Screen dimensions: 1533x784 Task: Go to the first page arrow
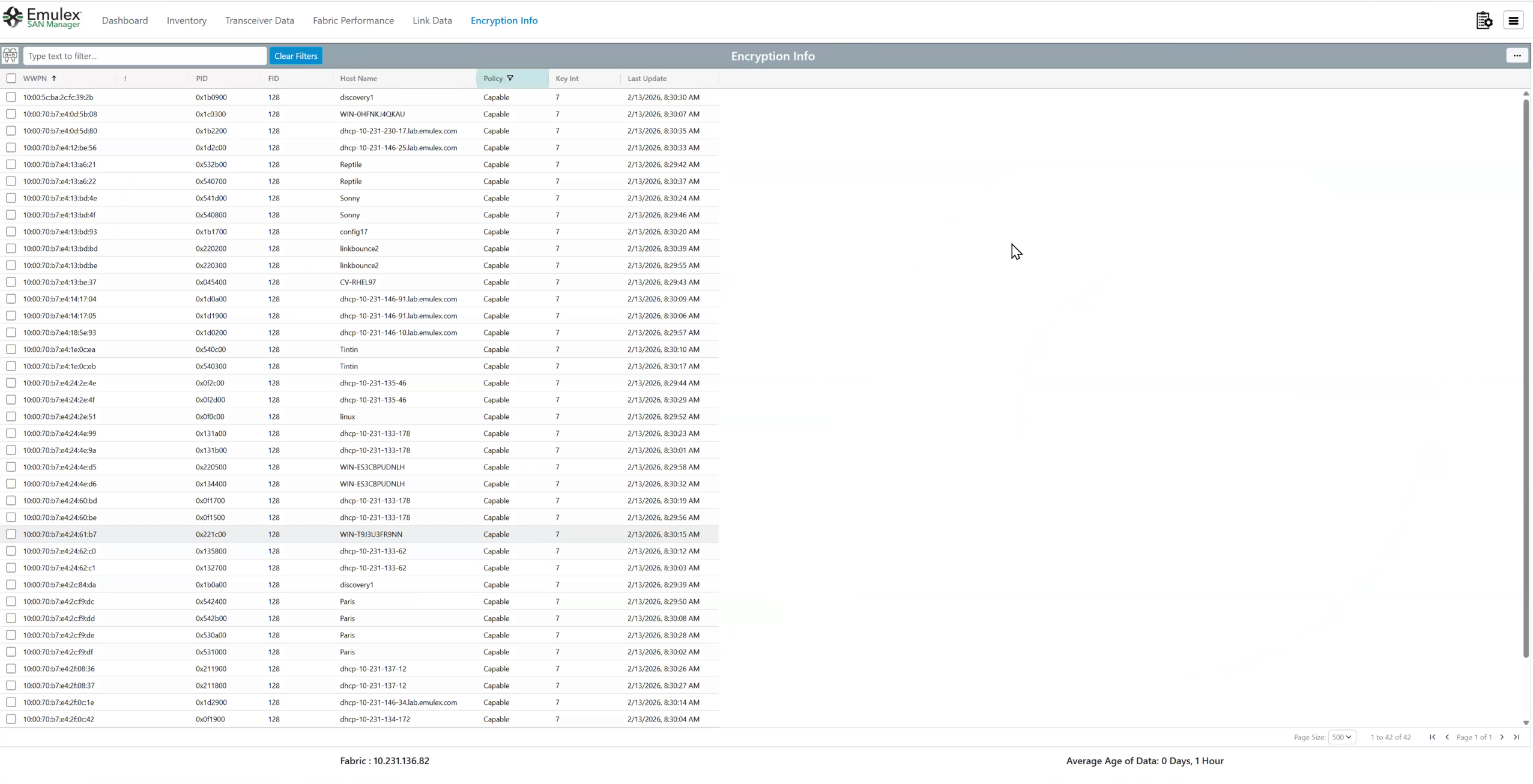(1433, 737)
